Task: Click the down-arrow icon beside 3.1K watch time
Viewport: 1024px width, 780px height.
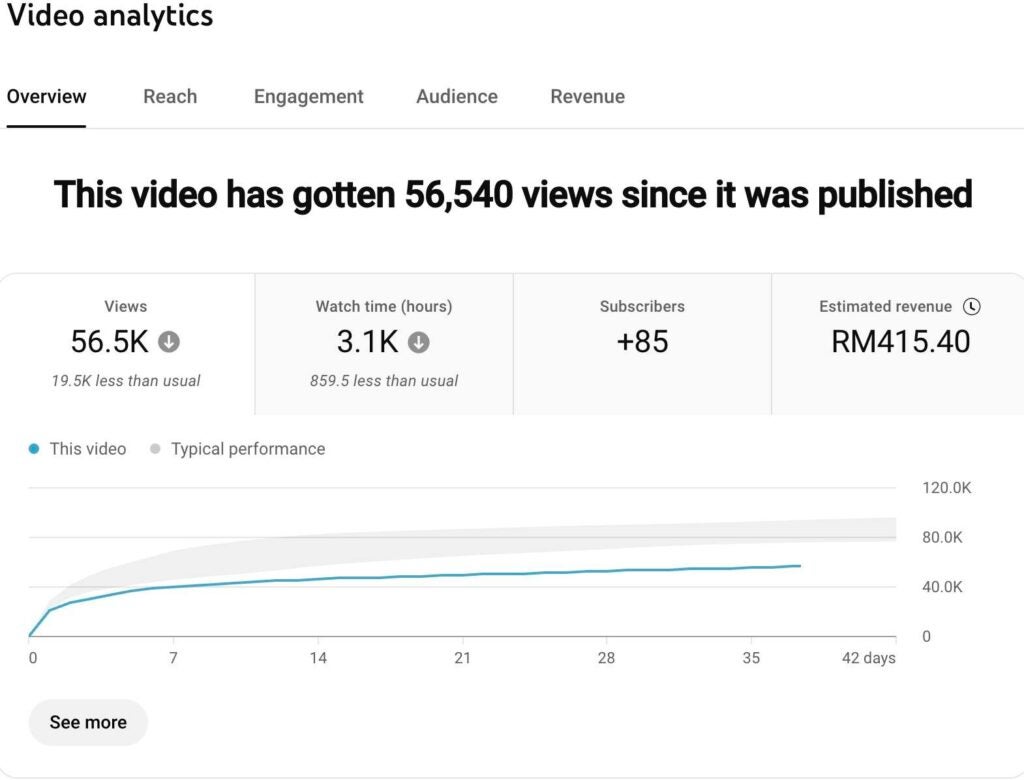Action: pos(419,342)
